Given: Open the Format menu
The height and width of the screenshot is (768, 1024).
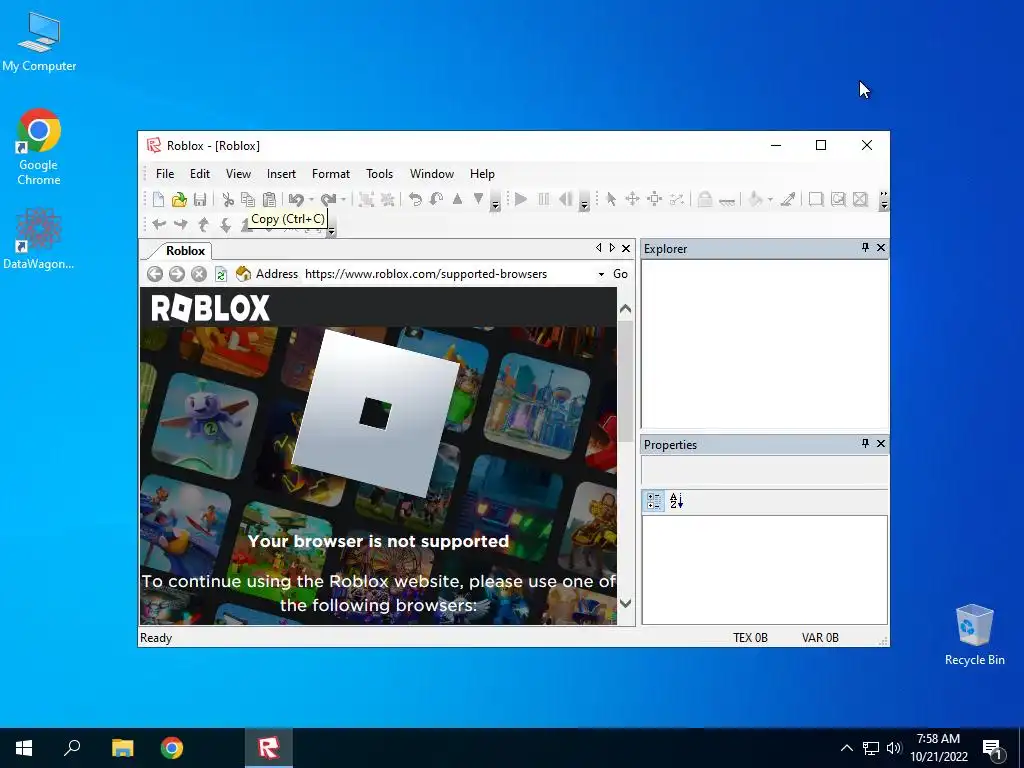Looking at the screenshot, I should pyautogui.click(x=331, y=174).
